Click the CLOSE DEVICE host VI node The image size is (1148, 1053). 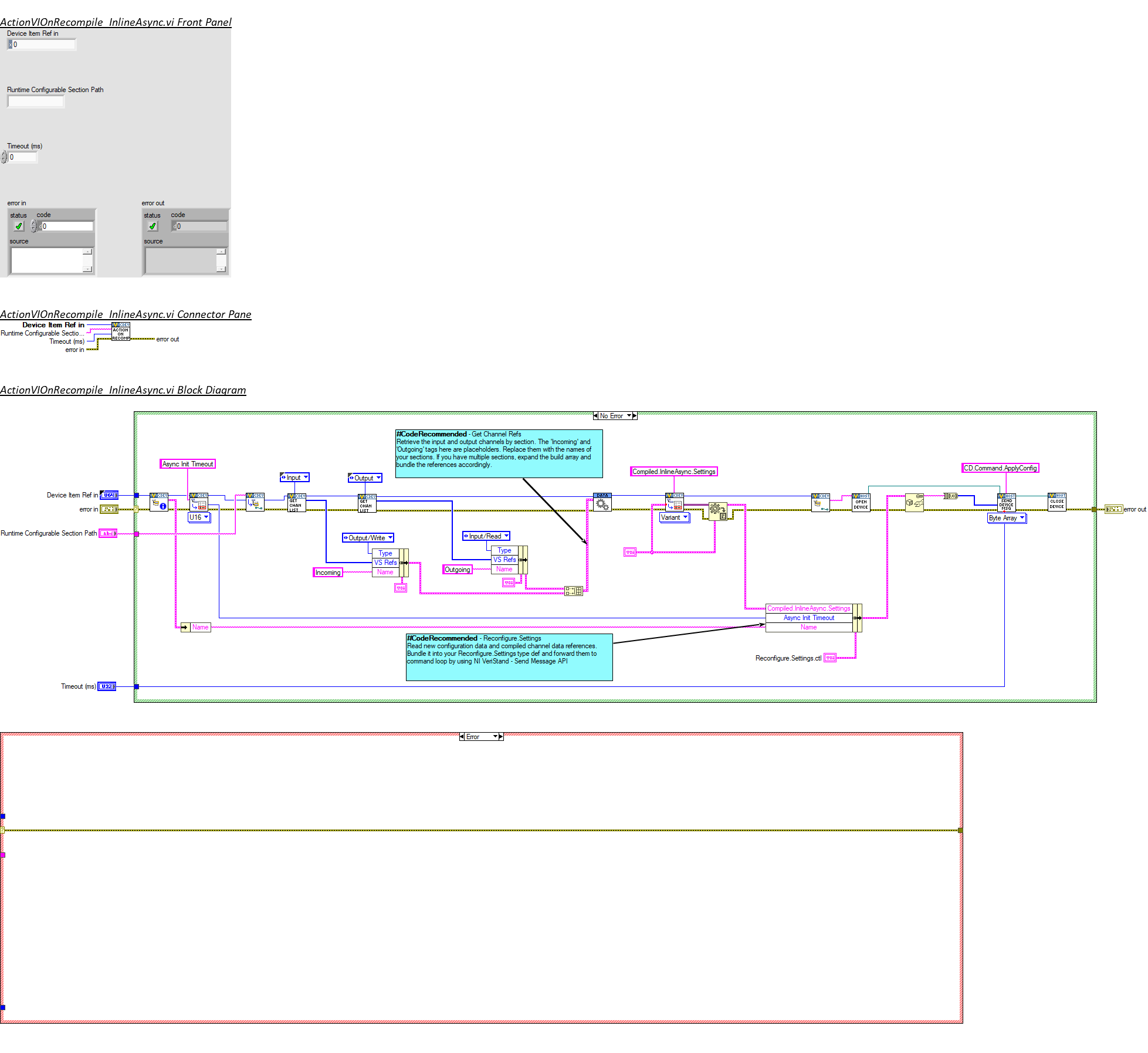[x=1056, y=503]
